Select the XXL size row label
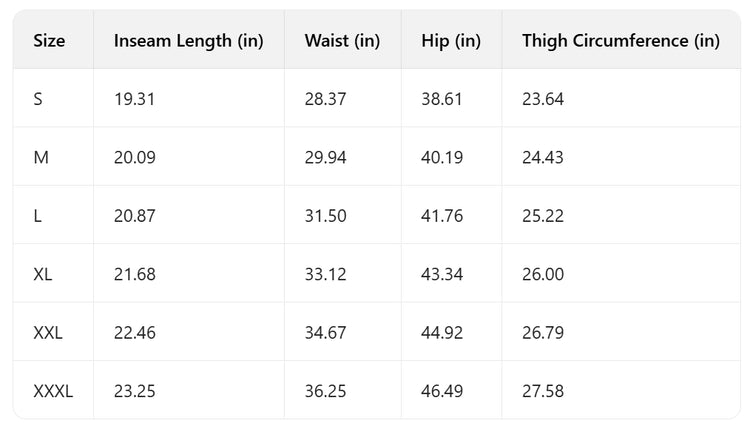 (48, 333)
